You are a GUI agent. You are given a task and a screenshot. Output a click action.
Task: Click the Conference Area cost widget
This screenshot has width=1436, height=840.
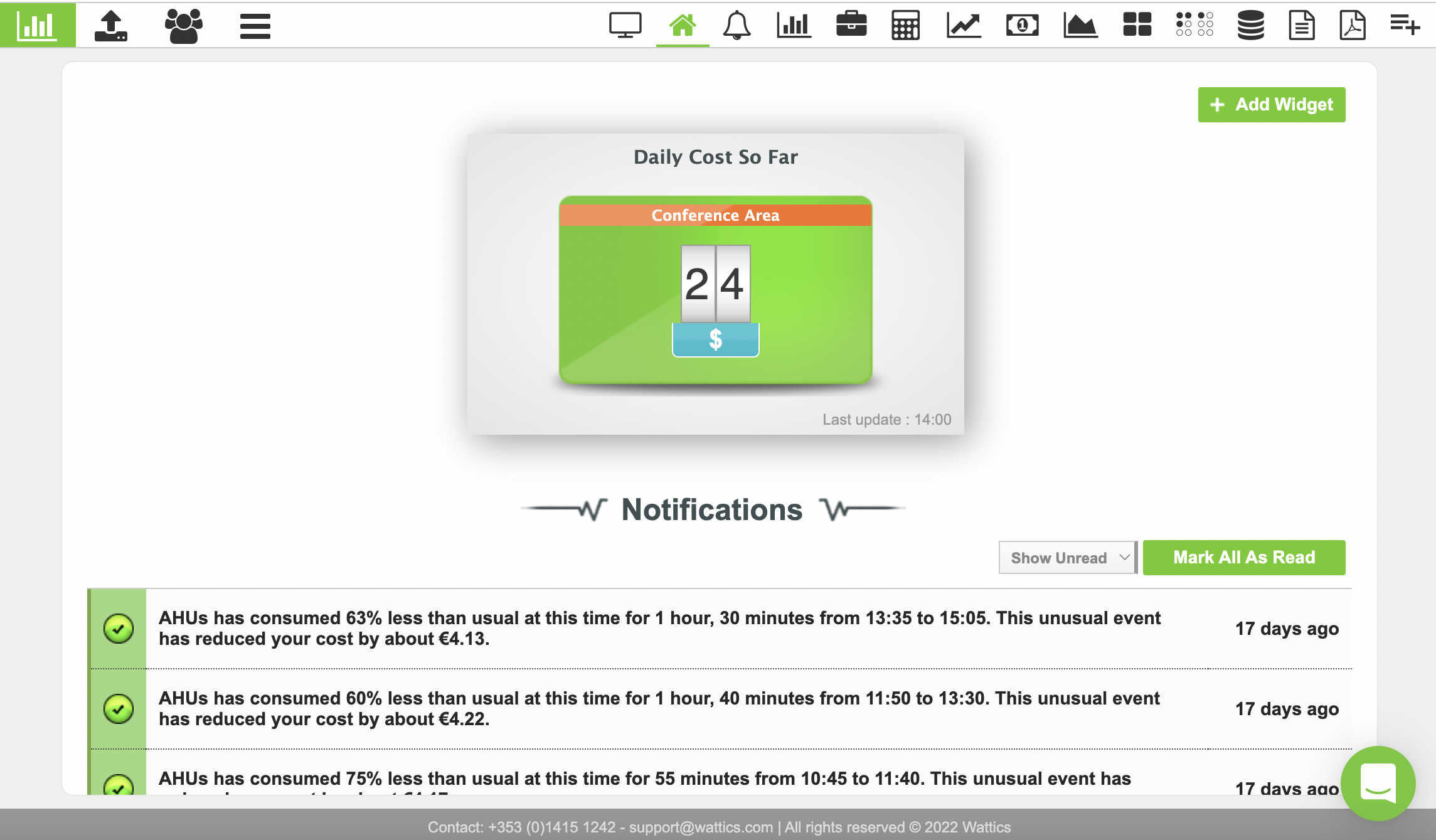pyautogui.click(x=715, y=290)
